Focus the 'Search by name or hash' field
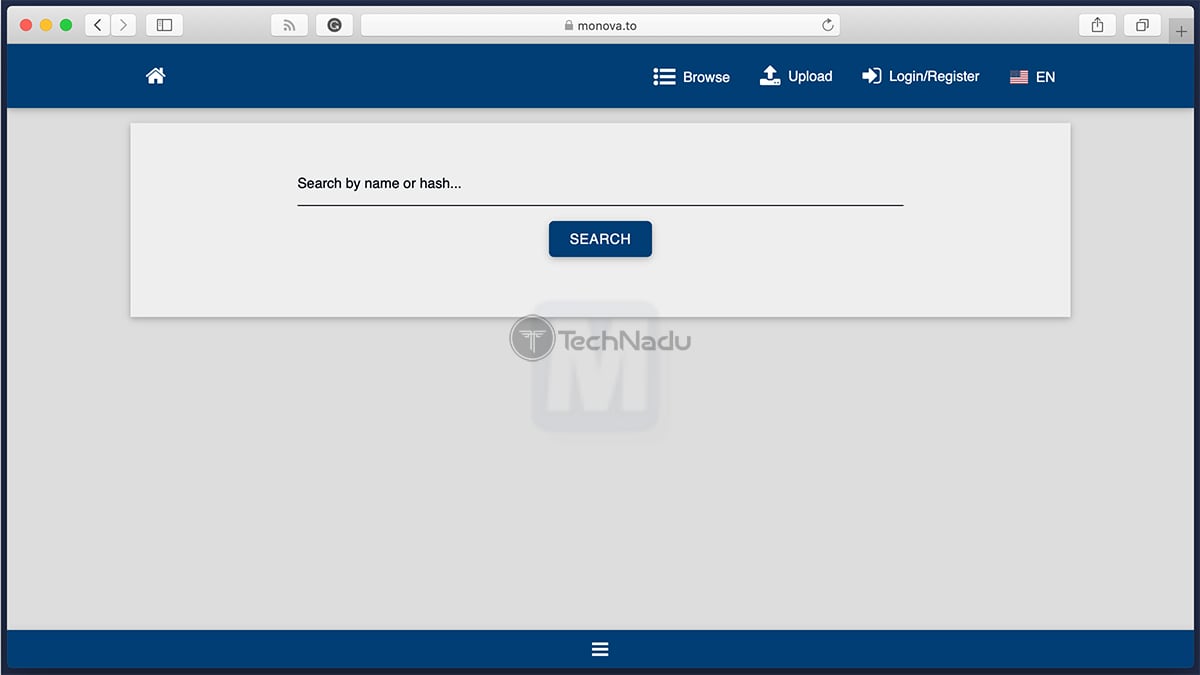The width and height of the screenshot is (1200, 675). 600,184
